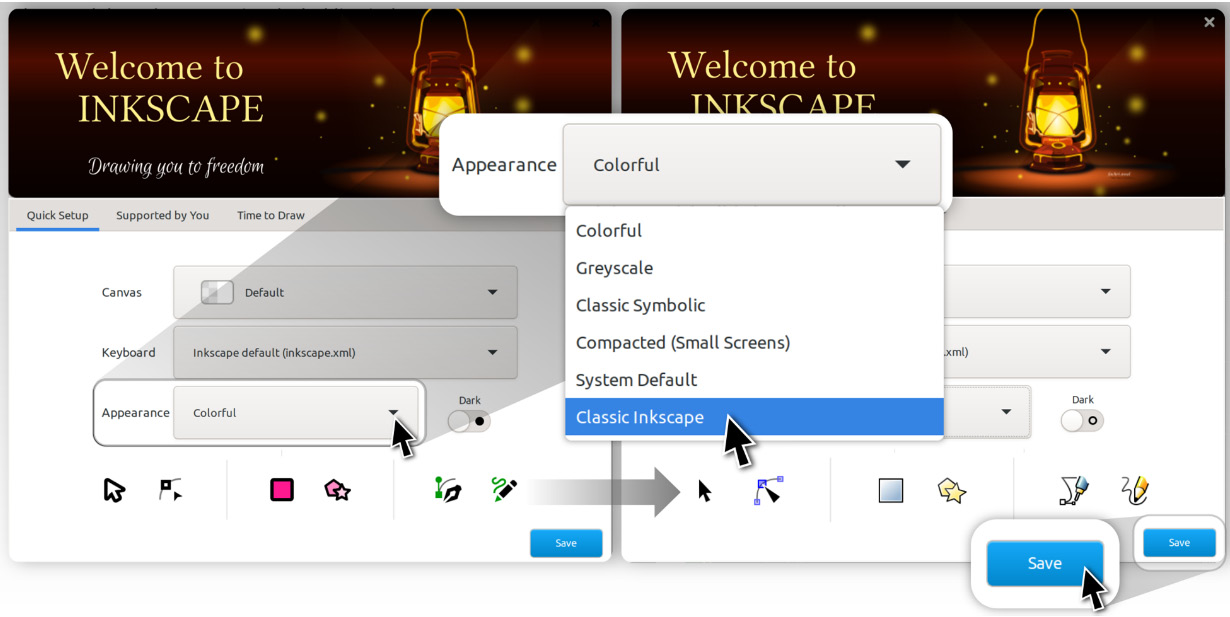Screen dimensions: 1230x617
Task: Open the Appearance dropdown arrow in right dialog
Action: 1006,412
